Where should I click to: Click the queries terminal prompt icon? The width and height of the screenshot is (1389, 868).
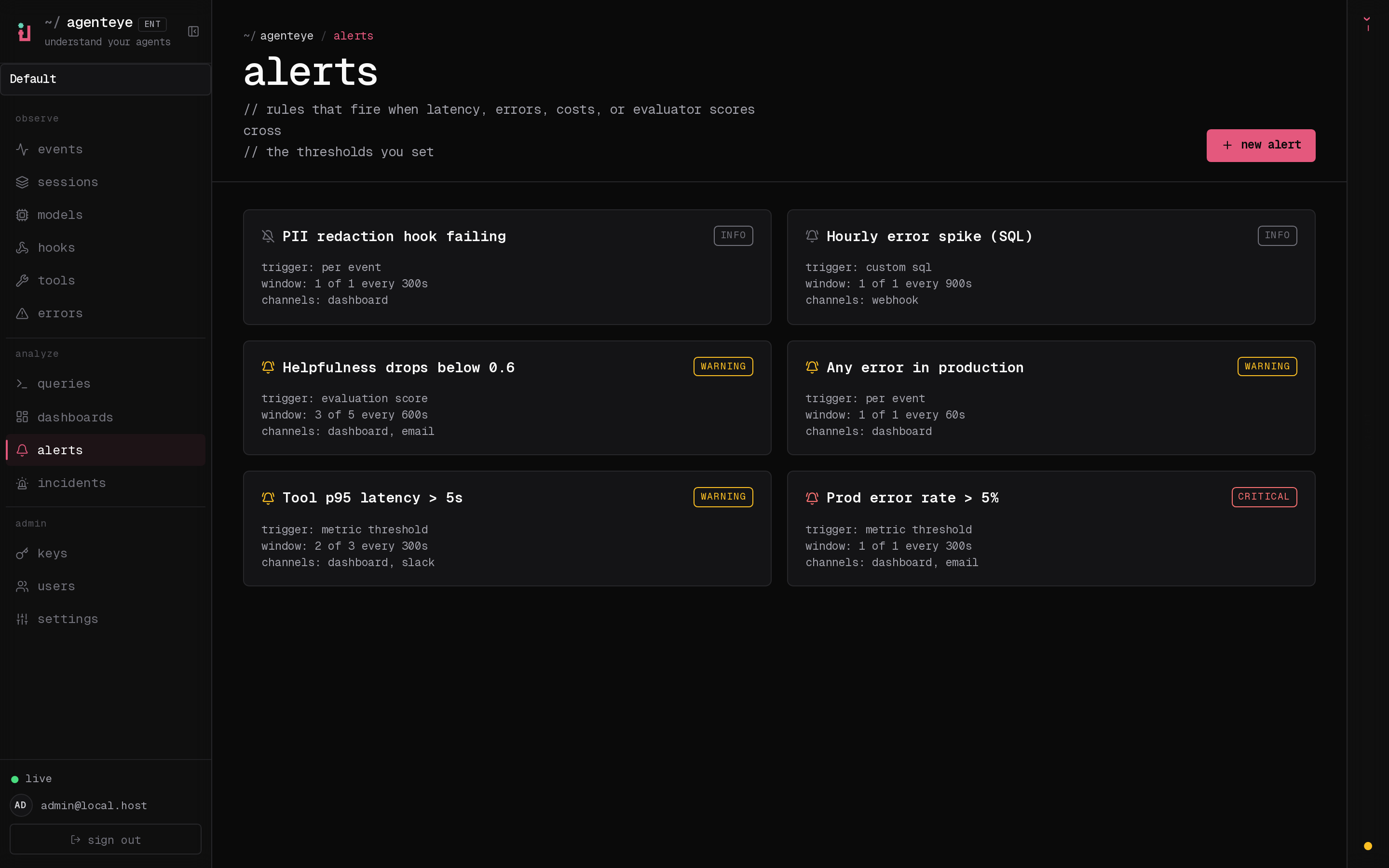(22, 383)
